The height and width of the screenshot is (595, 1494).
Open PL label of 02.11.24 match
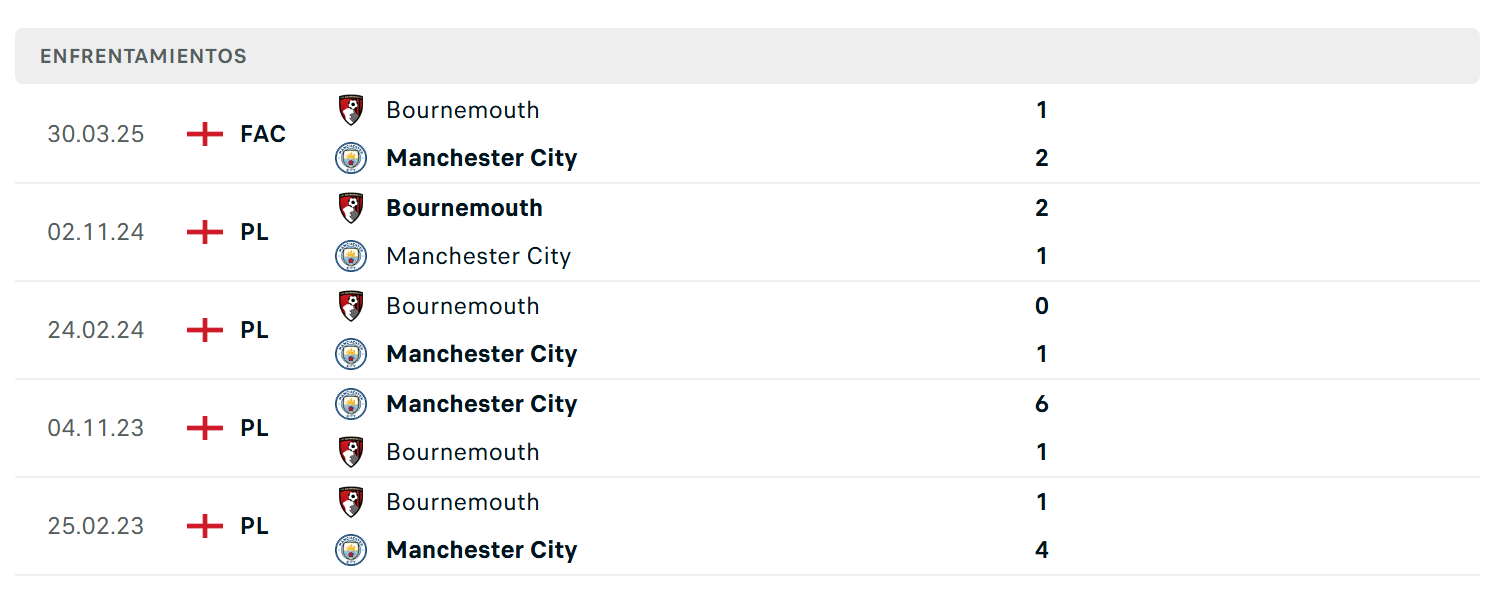coord(254,232)
